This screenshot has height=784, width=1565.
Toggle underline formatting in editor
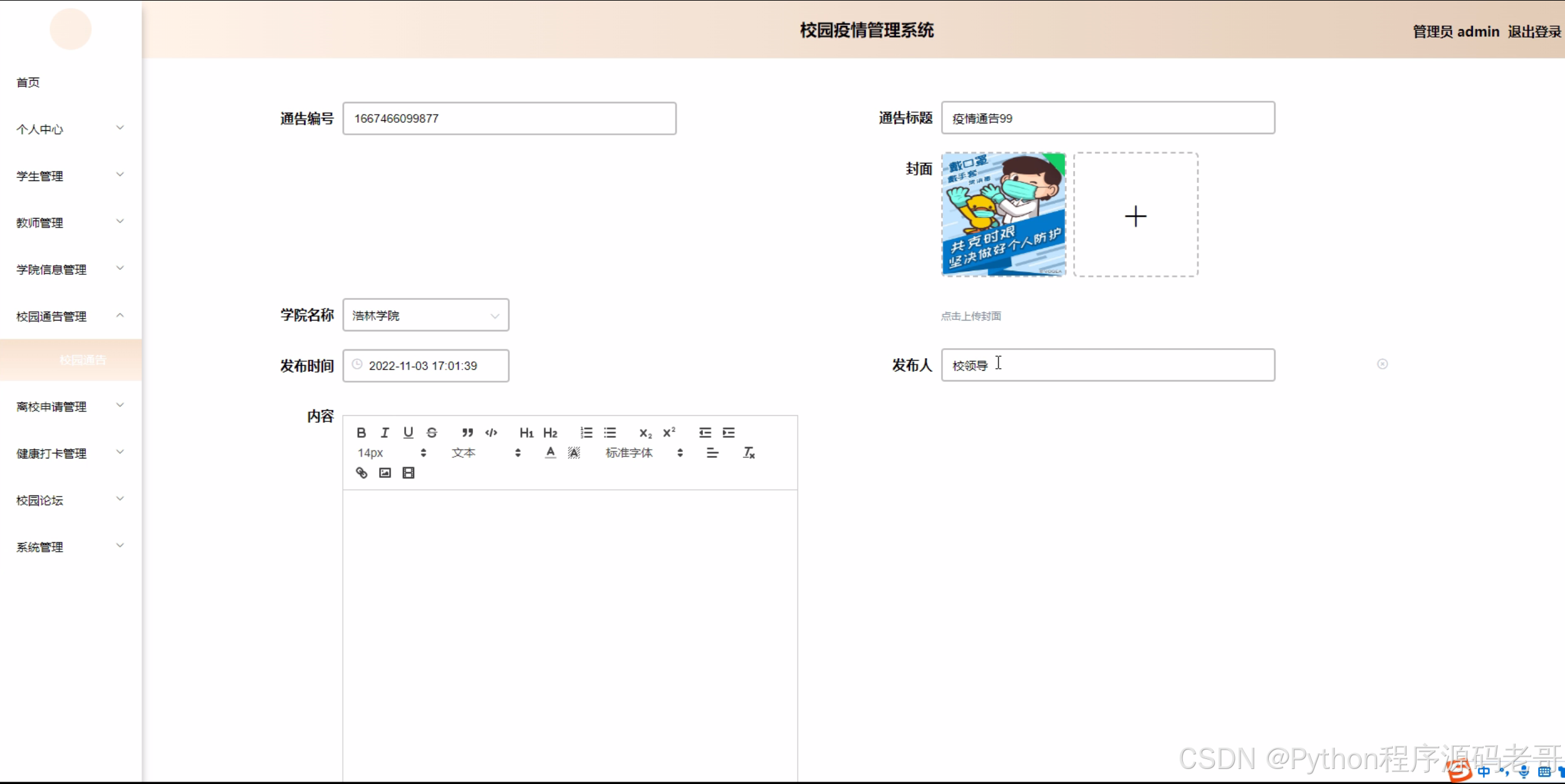tap(408, 433)
